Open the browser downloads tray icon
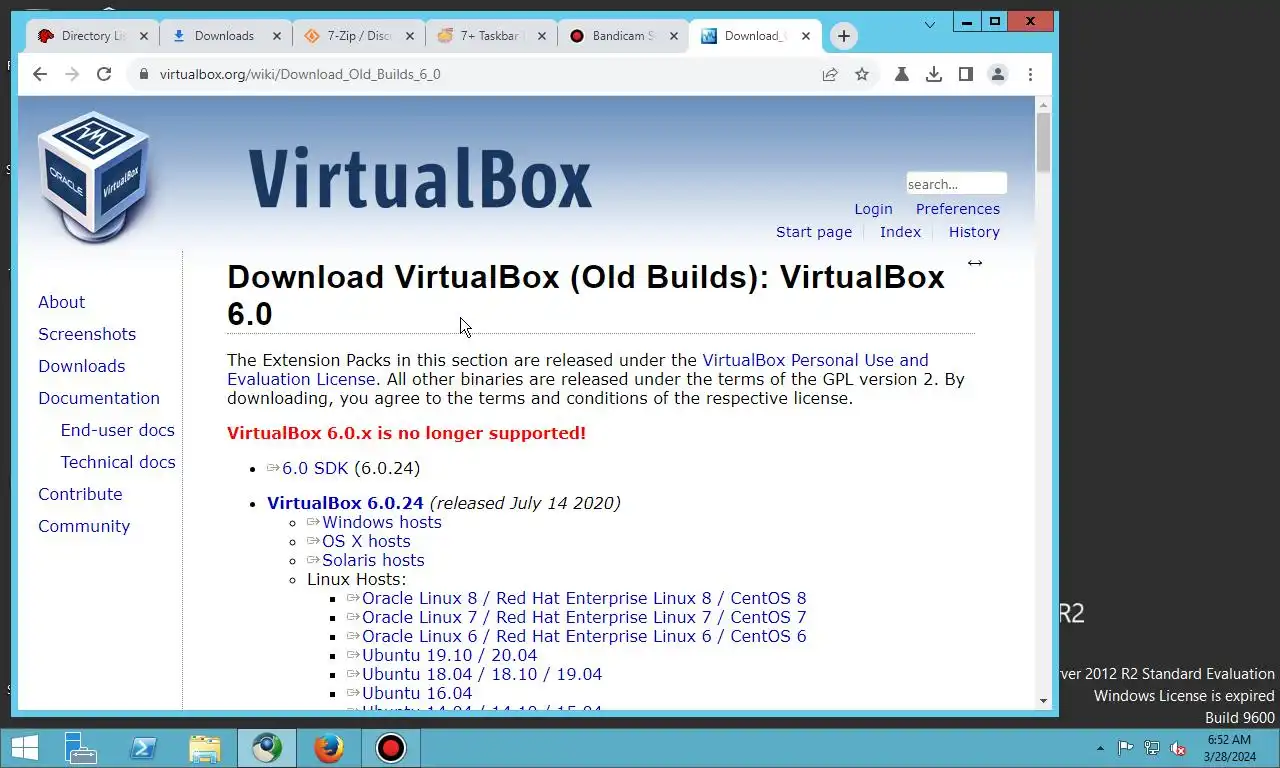The image size is (1280, 768). [934, 74]
